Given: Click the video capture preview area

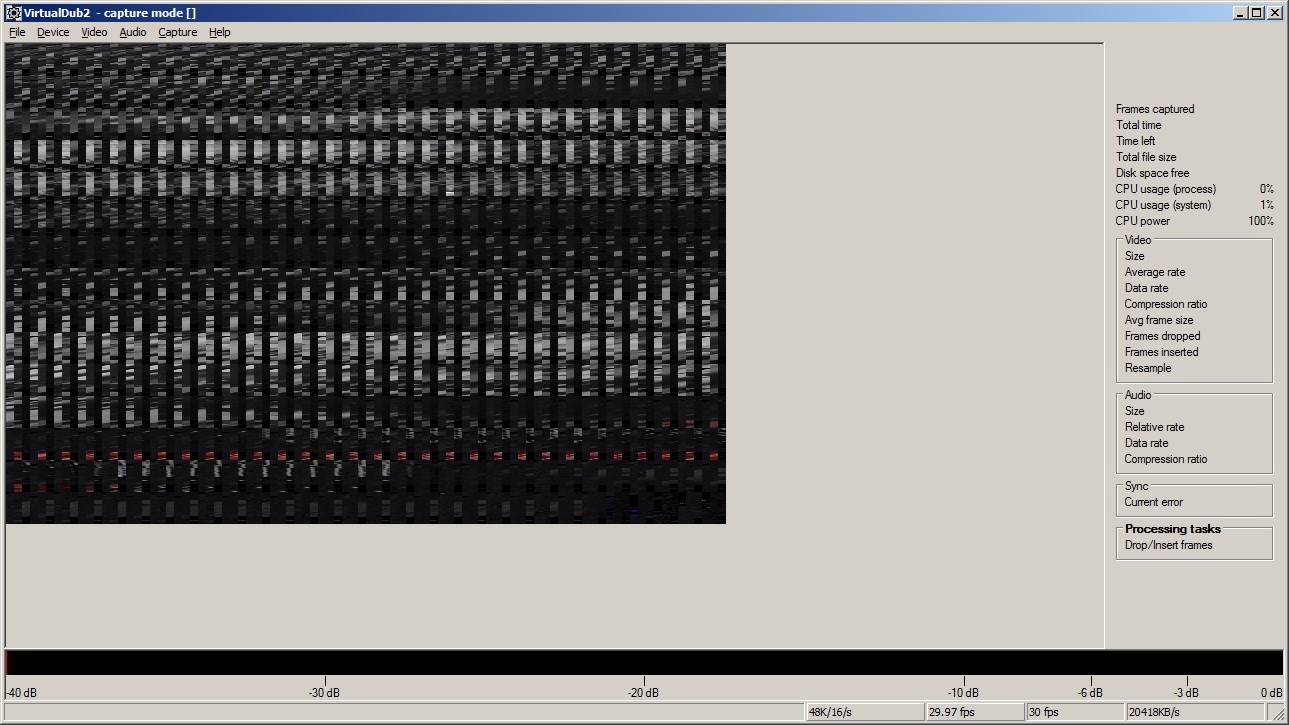Looking at the screenshot, I should coord(366,284).
